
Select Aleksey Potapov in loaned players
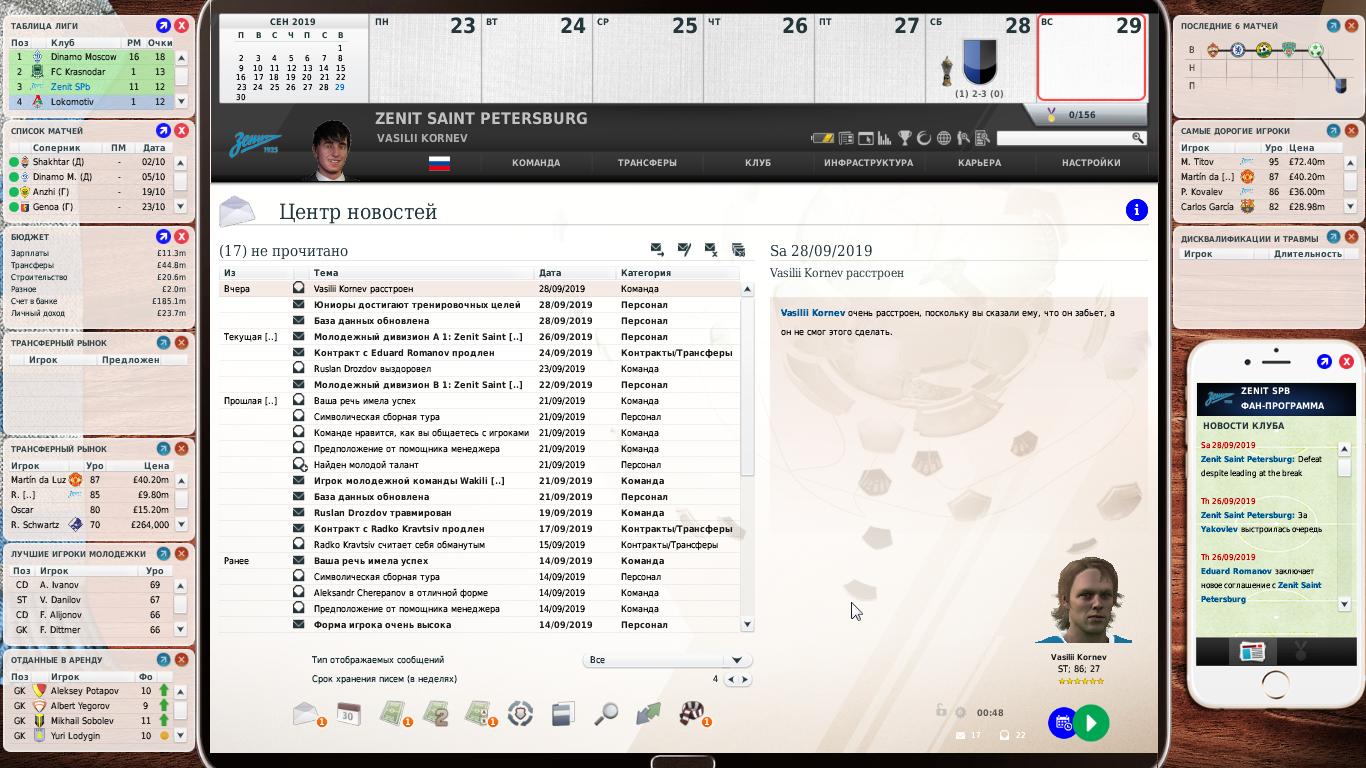(x=91, y=691)
